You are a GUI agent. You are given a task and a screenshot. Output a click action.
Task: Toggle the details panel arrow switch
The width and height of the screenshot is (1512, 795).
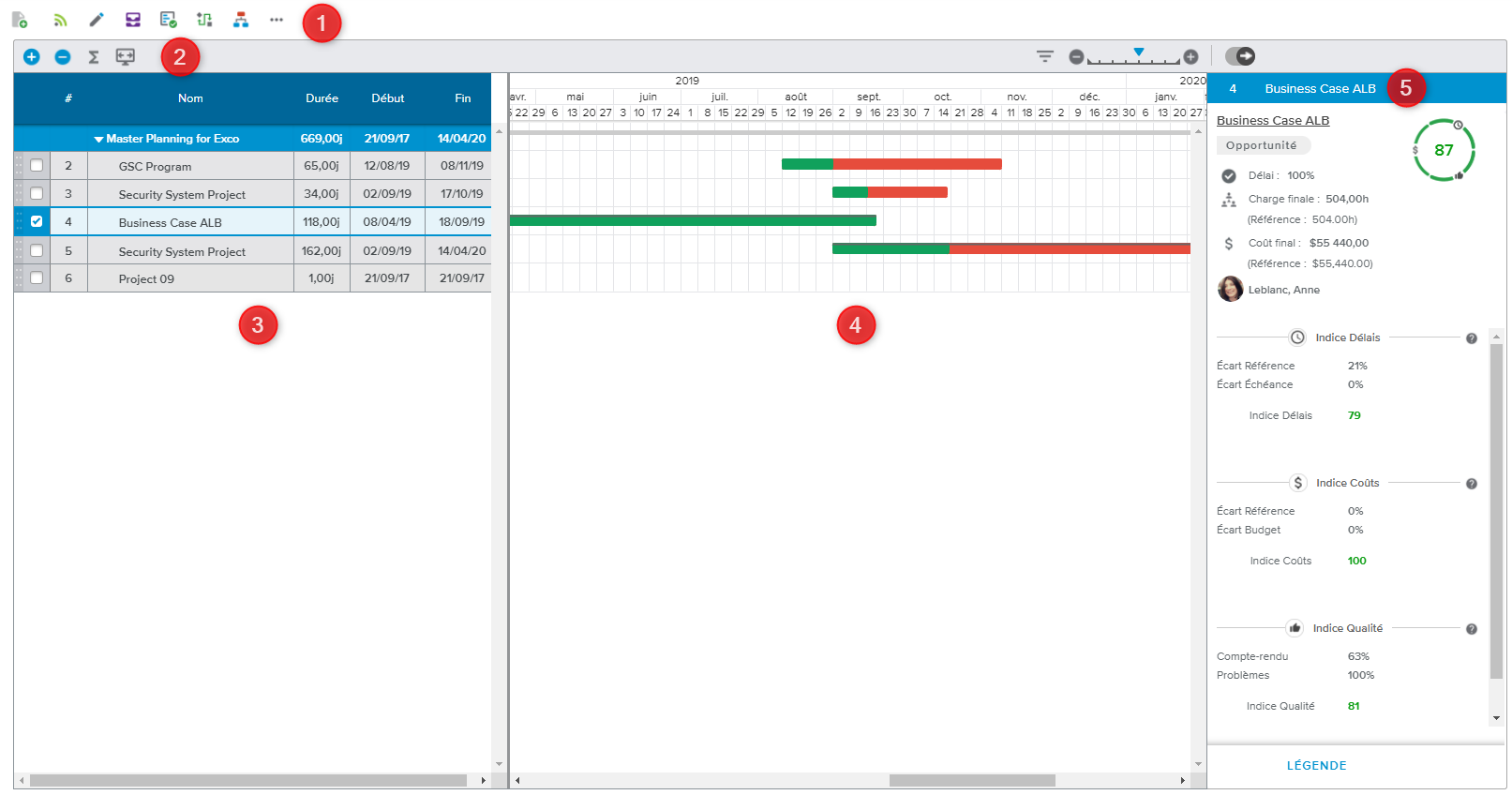click(x=1240, y=56)
